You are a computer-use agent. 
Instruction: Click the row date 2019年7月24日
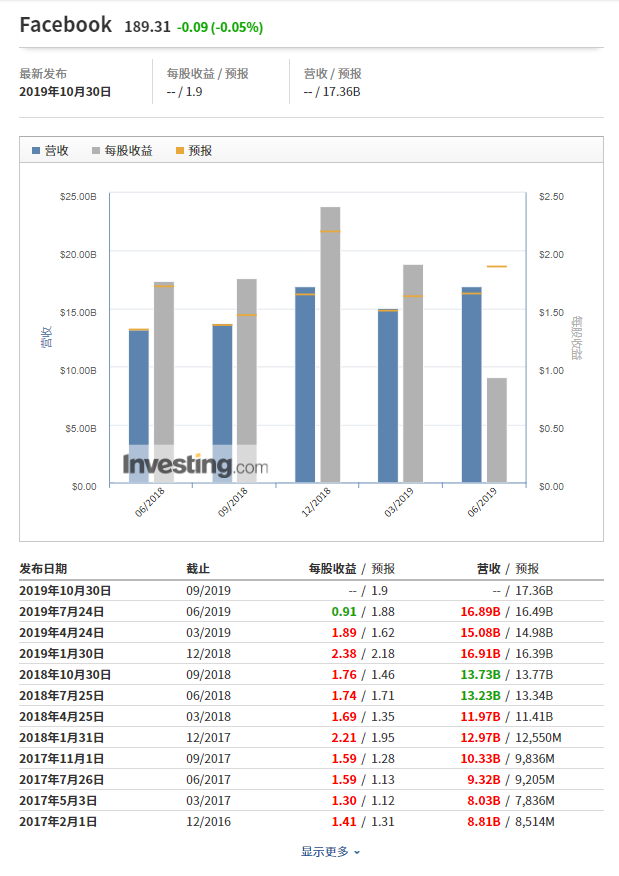pyautogui.click(x=61, y=612)
